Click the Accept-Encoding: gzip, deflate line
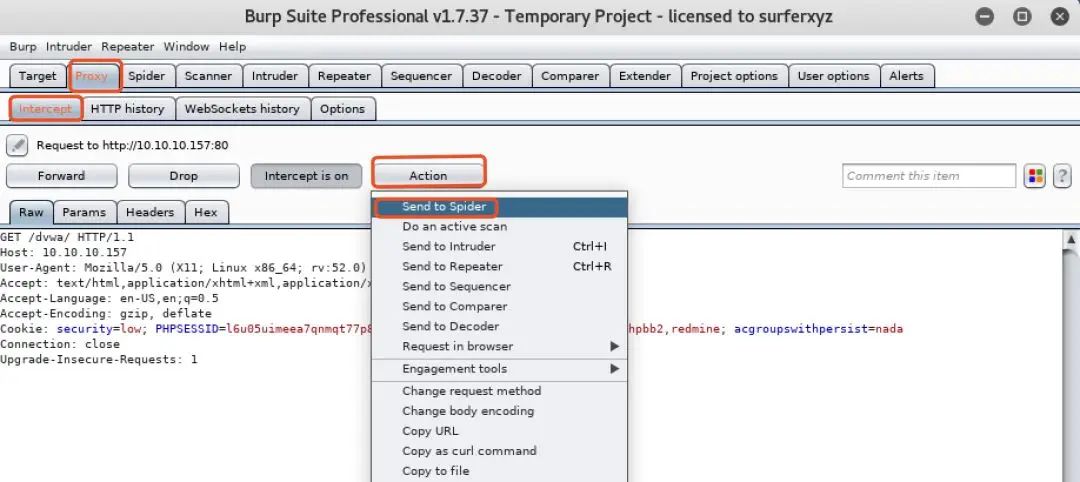 [x=106, y=313]
